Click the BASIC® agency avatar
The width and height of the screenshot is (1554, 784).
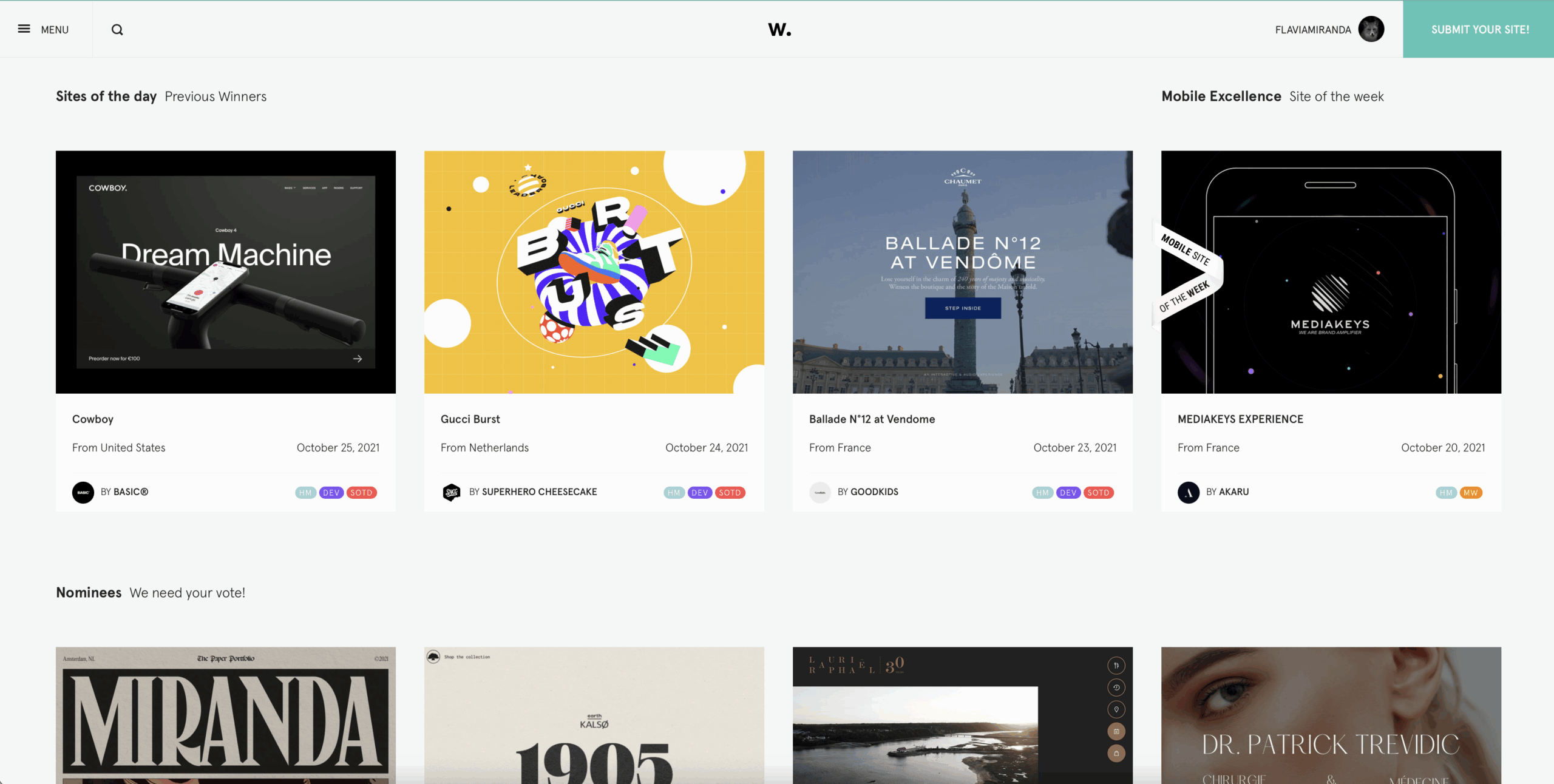[83, 492]
